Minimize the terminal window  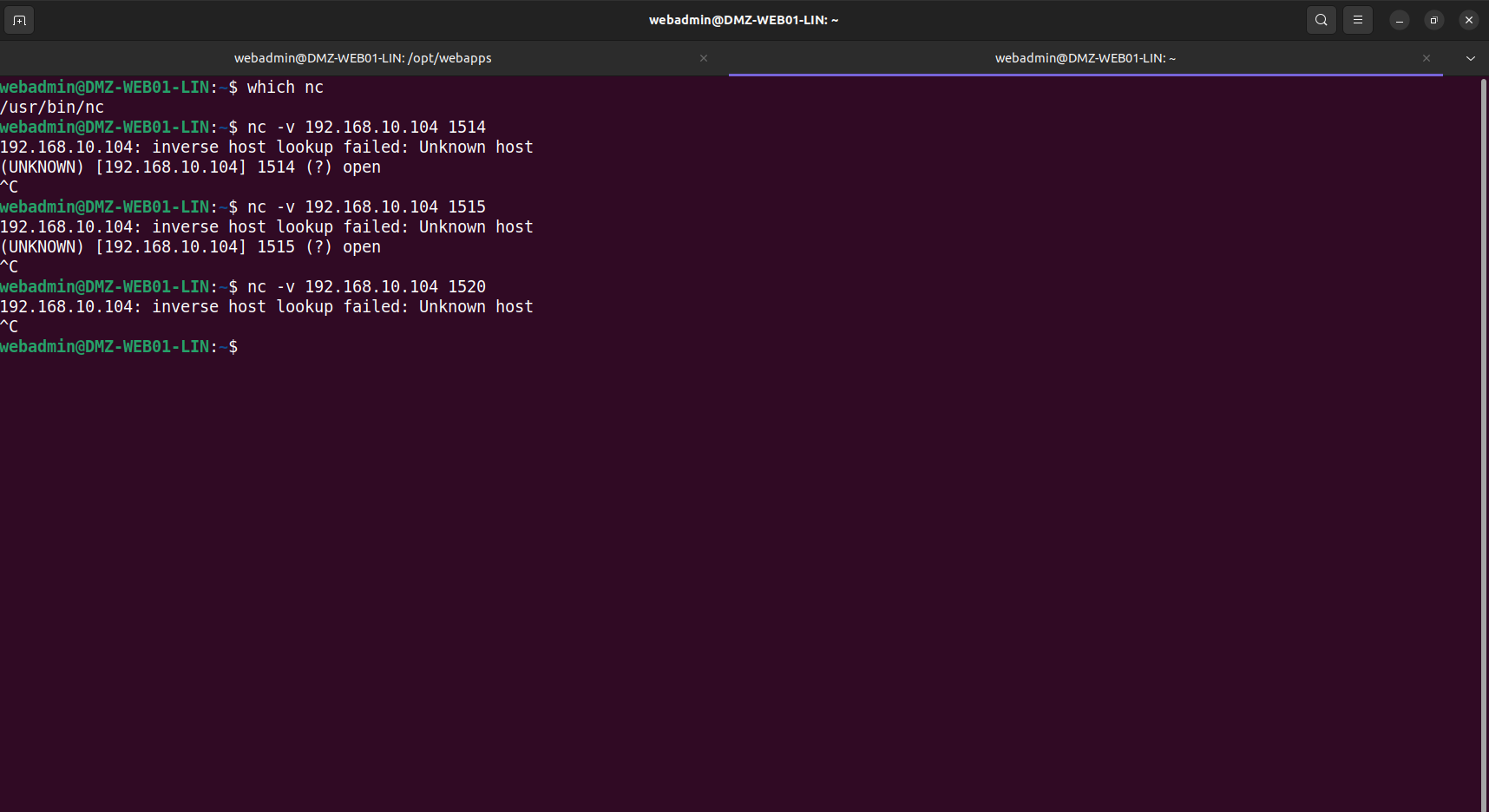point(1400,20)
